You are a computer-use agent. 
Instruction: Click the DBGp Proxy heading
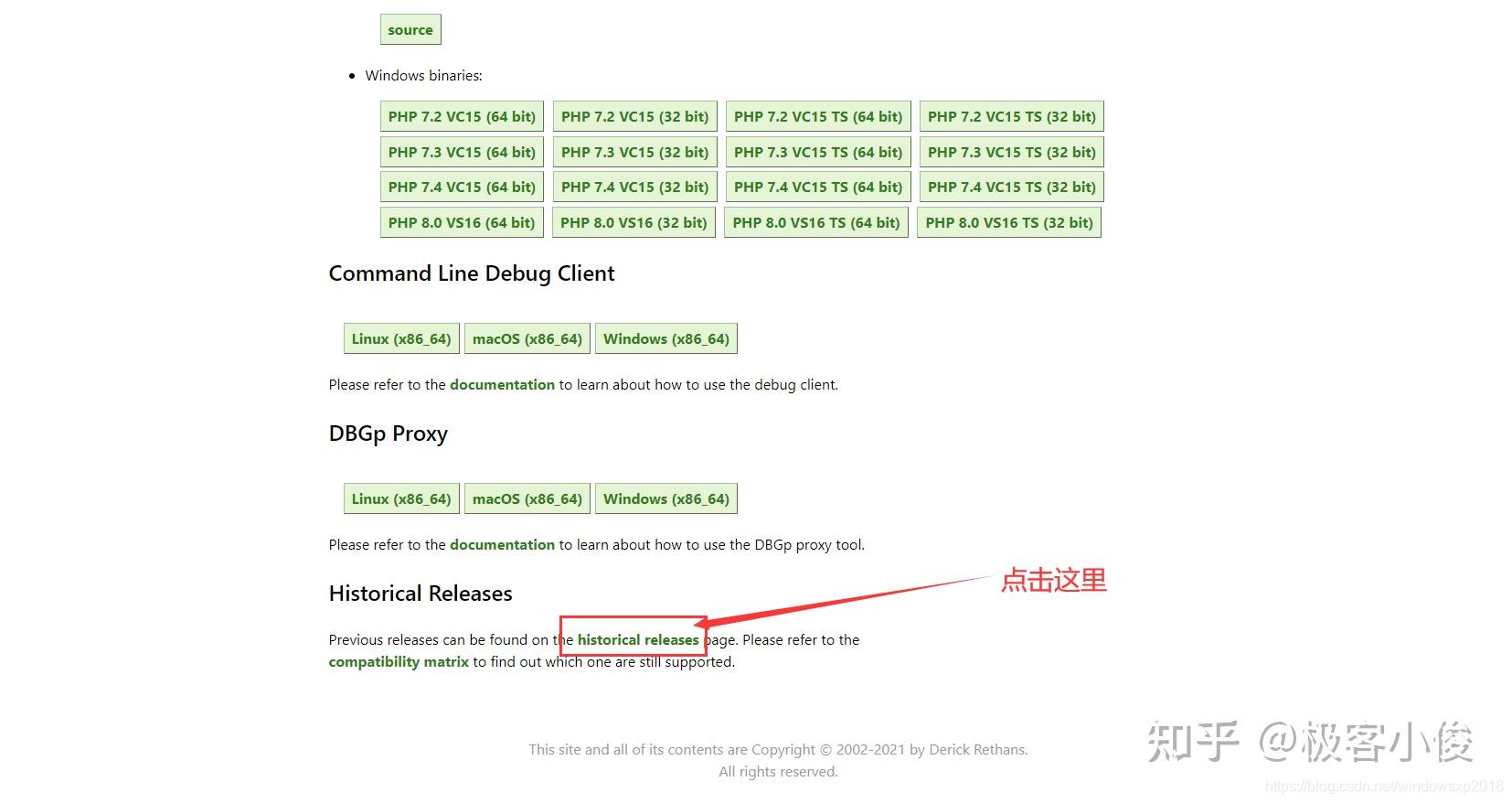click(389, 434)
